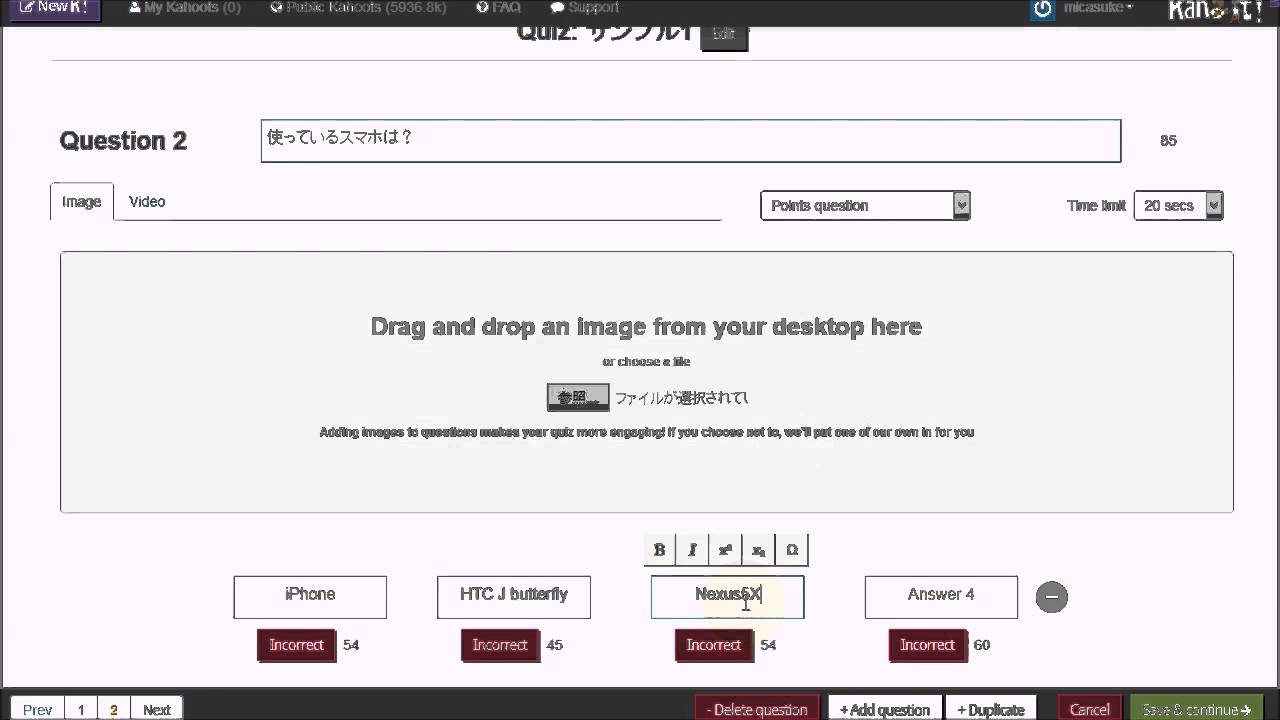Screen dimensions: 1280x720
Task: Go to the next question with Next
Action: [x=157, y=709]
